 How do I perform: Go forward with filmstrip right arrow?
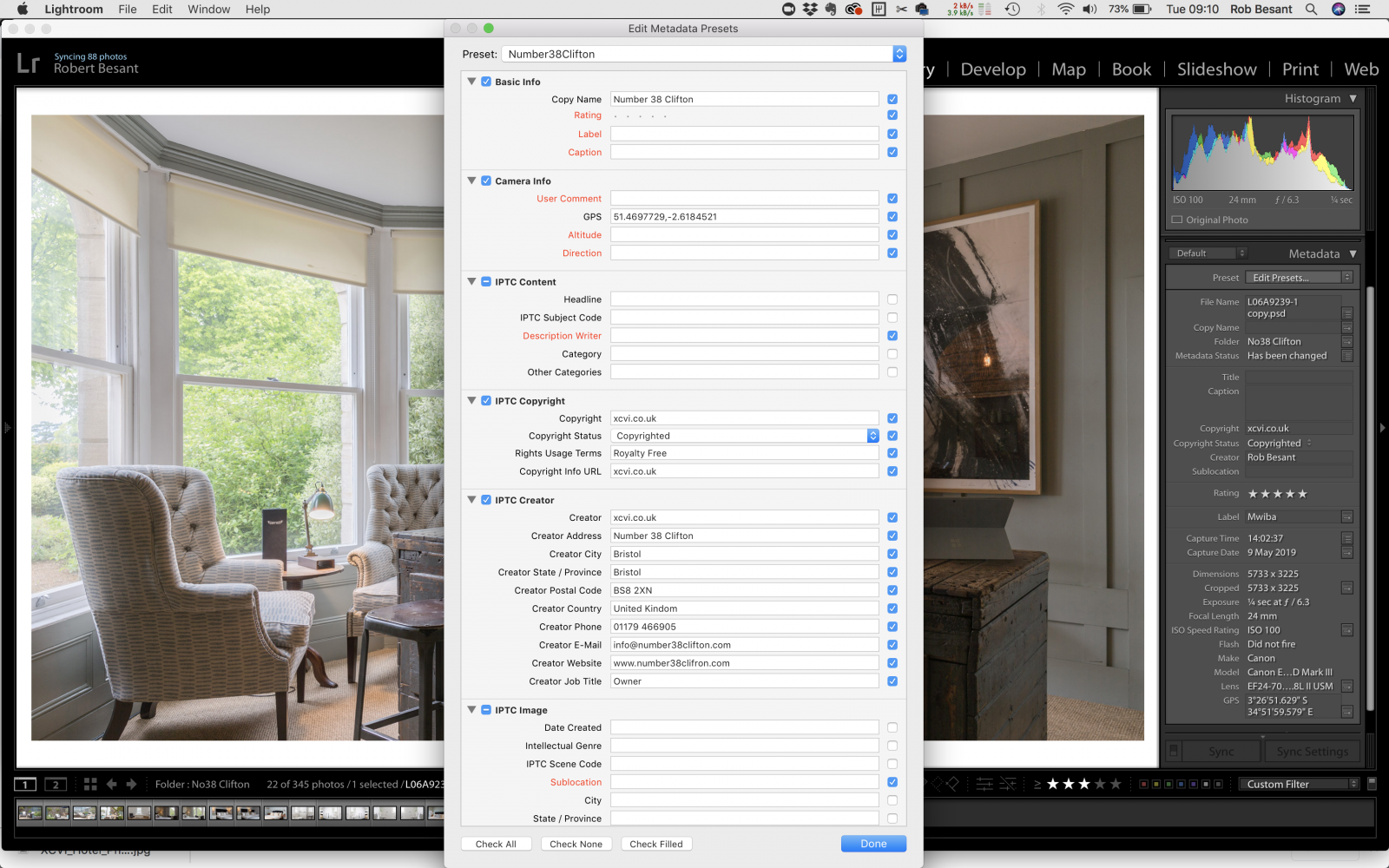[x=131, y=784]
